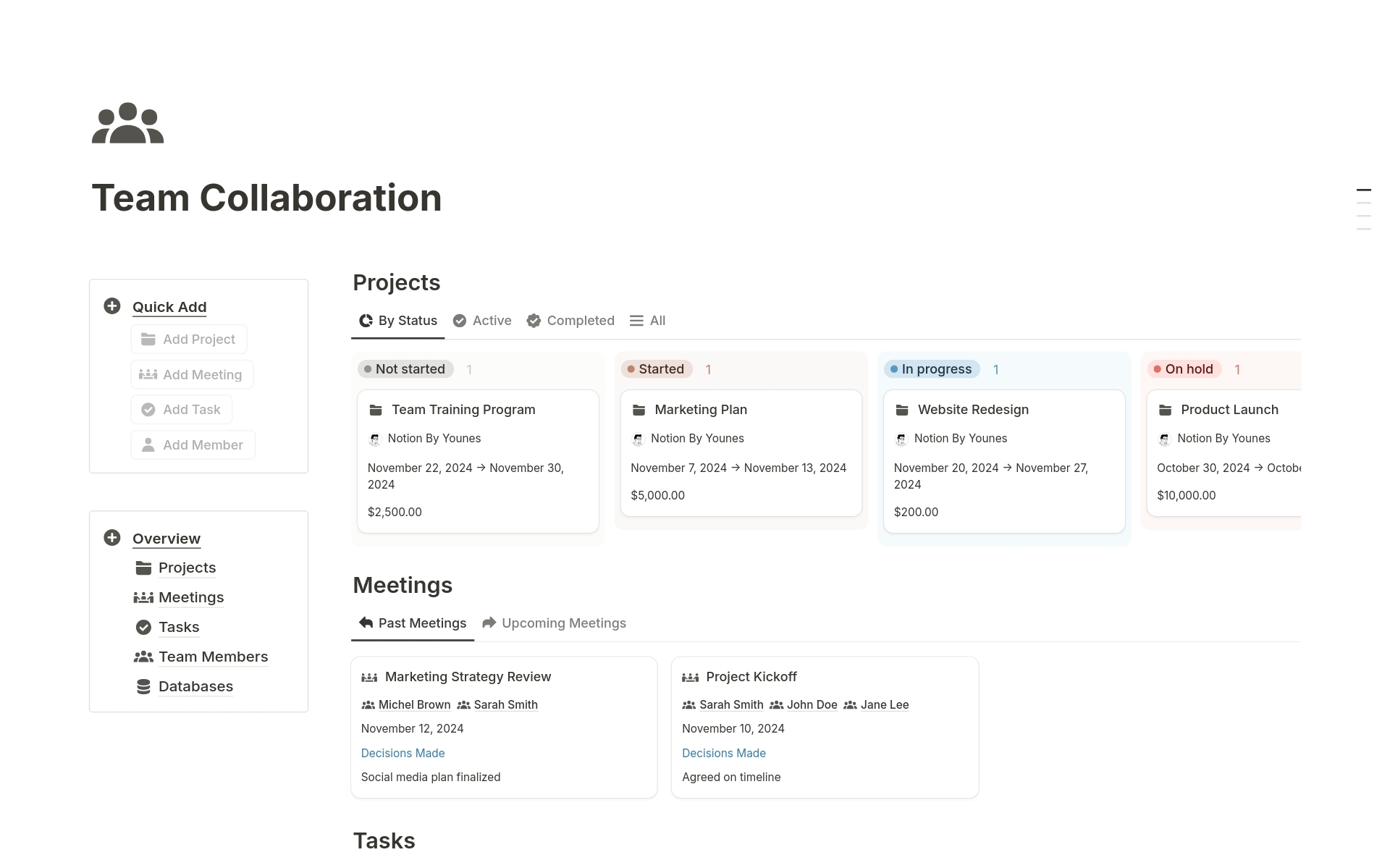The image size is (1390, 868).
Task: Click the plus icon beside Quick Add
Action: coord(111,306)
